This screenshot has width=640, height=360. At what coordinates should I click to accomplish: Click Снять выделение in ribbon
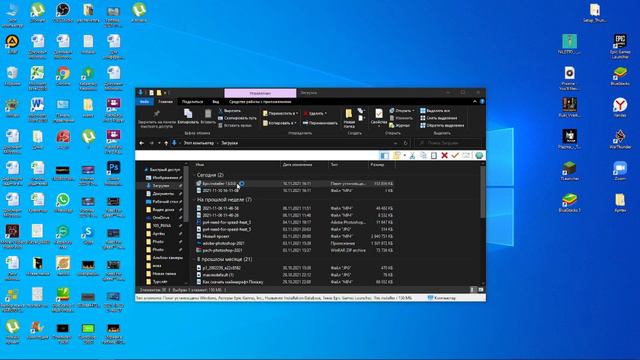click(439, 118)
